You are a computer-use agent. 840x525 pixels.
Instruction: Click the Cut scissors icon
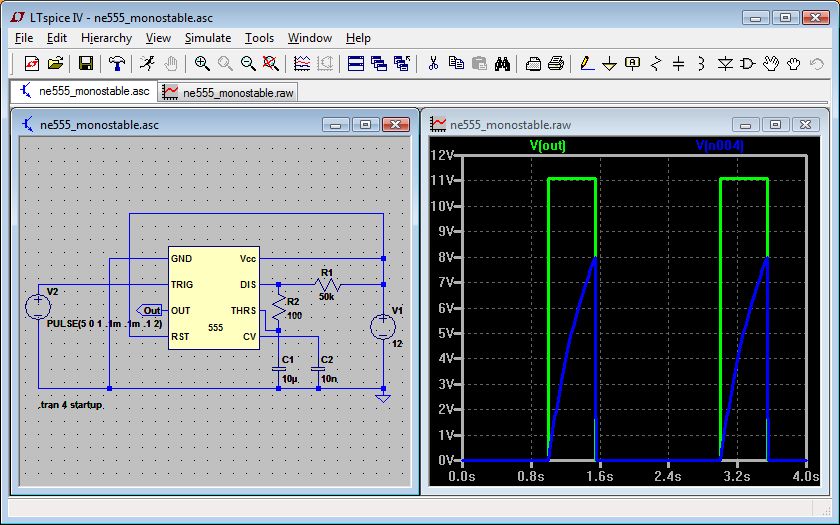click(433, 64)
